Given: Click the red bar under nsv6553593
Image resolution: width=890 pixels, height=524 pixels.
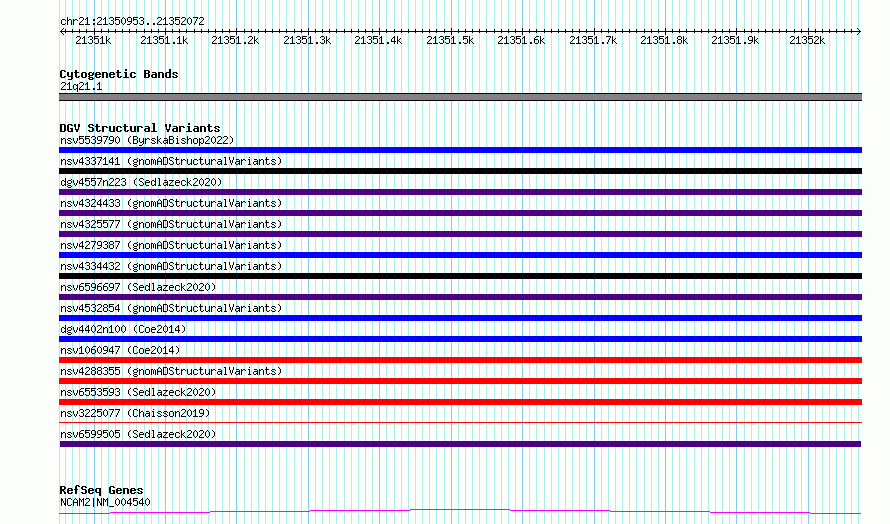Looking at the screenshot, I should (x=460, y=402).
